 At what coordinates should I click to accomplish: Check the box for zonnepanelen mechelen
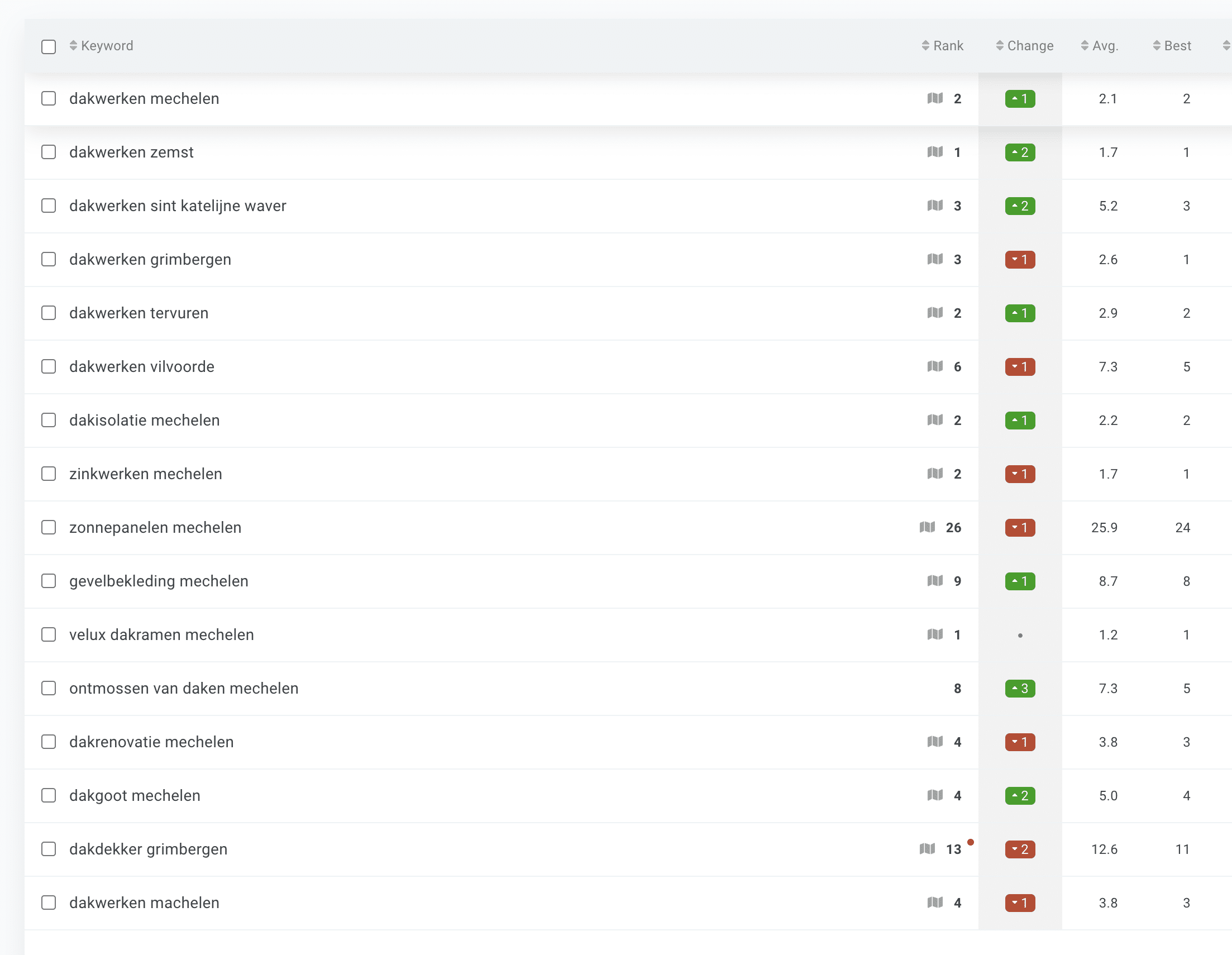(x=49, y=527)
